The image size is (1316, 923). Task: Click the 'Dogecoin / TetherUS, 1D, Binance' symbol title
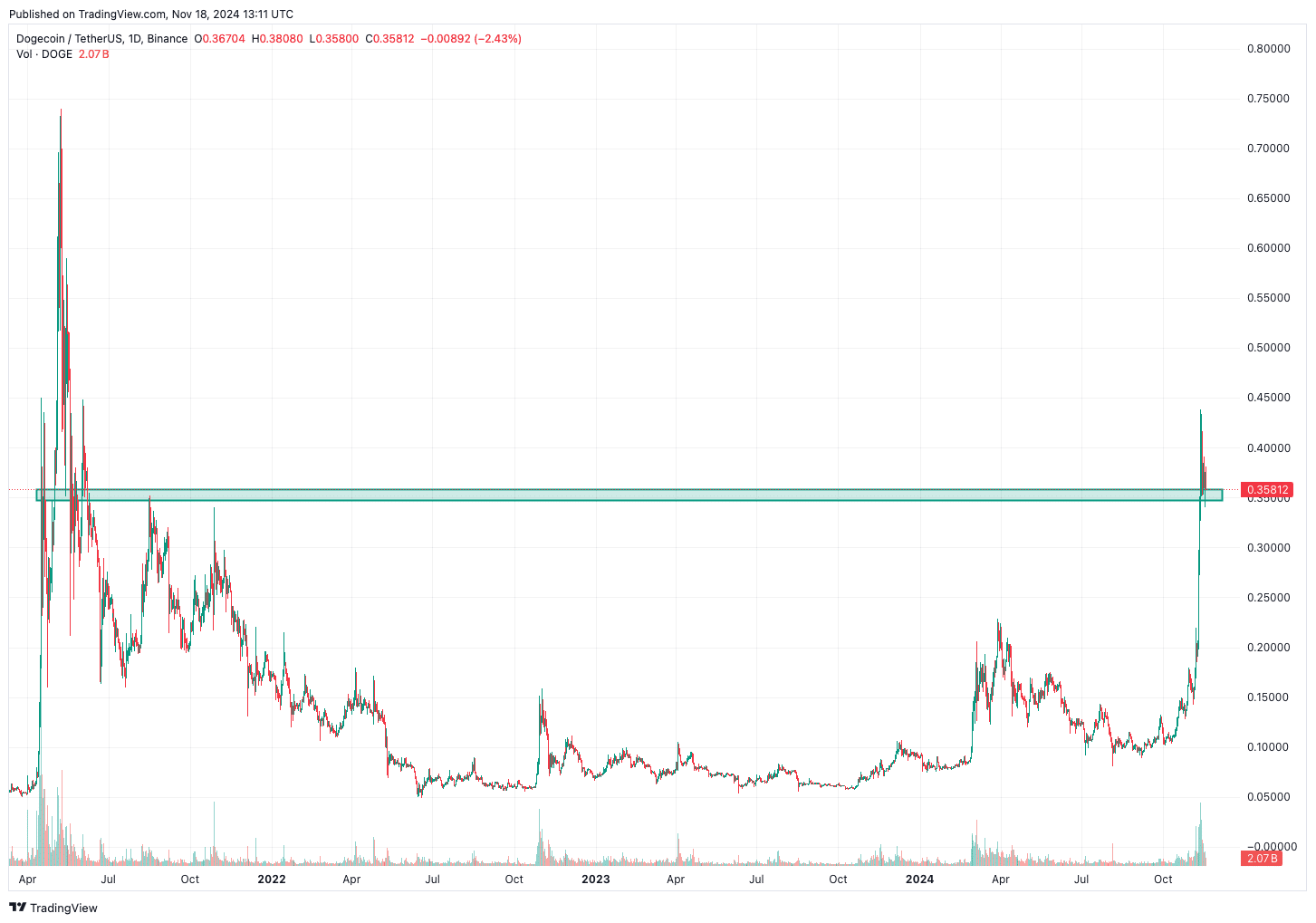[x=102, y=39]
